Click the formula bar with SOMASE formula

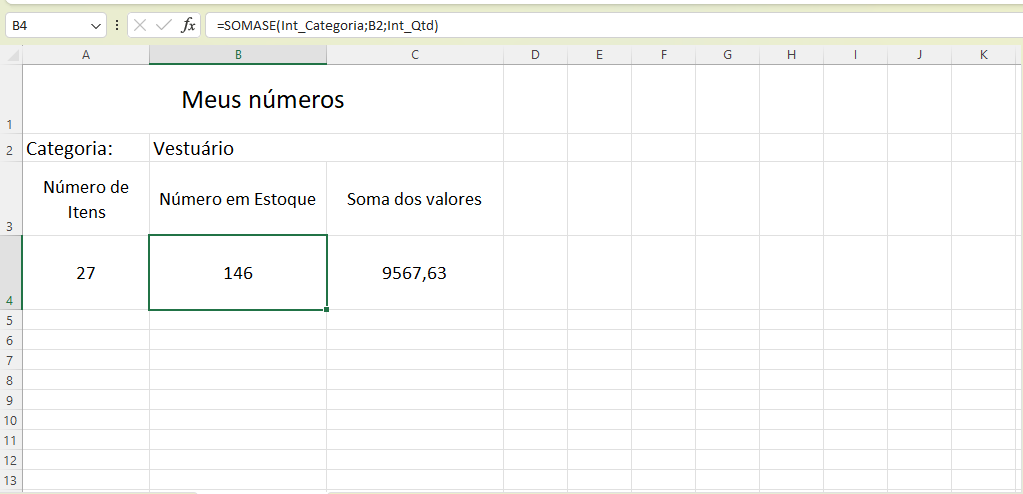613,26
